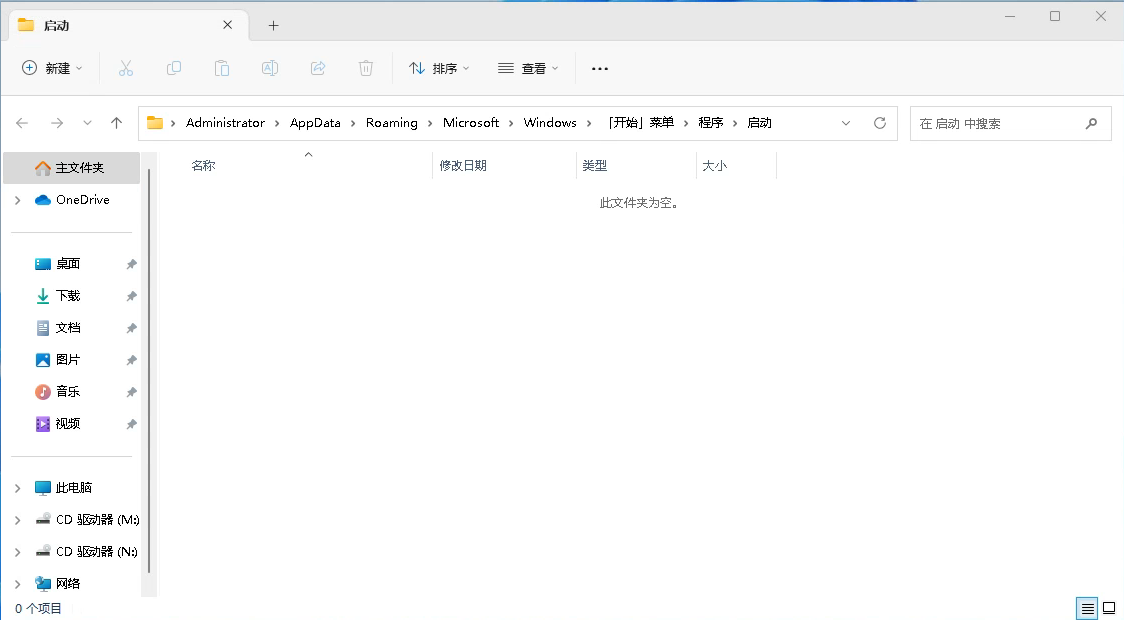Expand the OneDrive tree node
The height and width of the screenshot is (620, 1124).
18,200
